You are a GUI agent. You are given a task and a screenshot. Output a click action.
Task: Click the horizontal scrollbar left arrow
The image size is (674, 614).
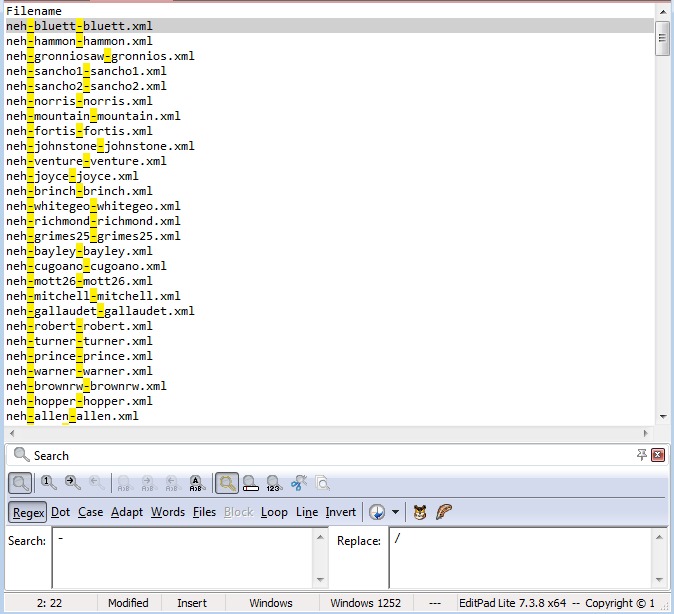pyautogui.click(x=12, y=433)
